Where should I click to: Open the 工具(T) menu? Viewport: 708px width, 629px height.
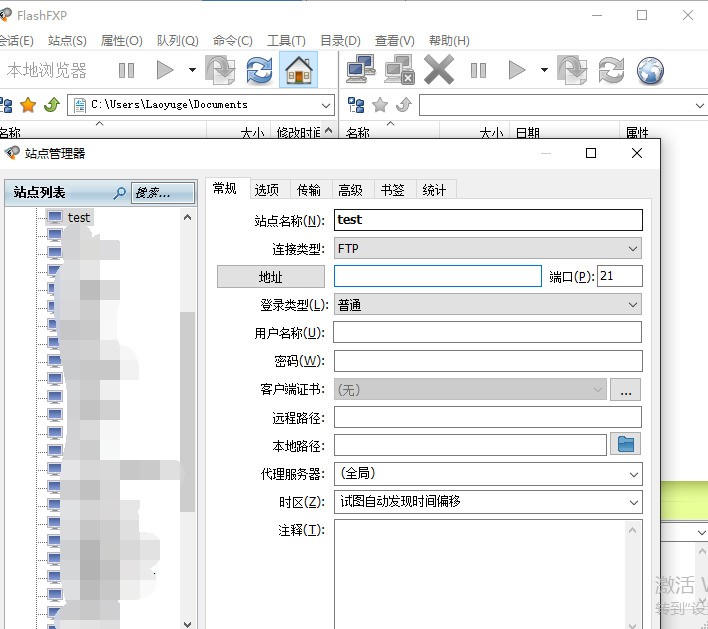(x=285, y=41)
